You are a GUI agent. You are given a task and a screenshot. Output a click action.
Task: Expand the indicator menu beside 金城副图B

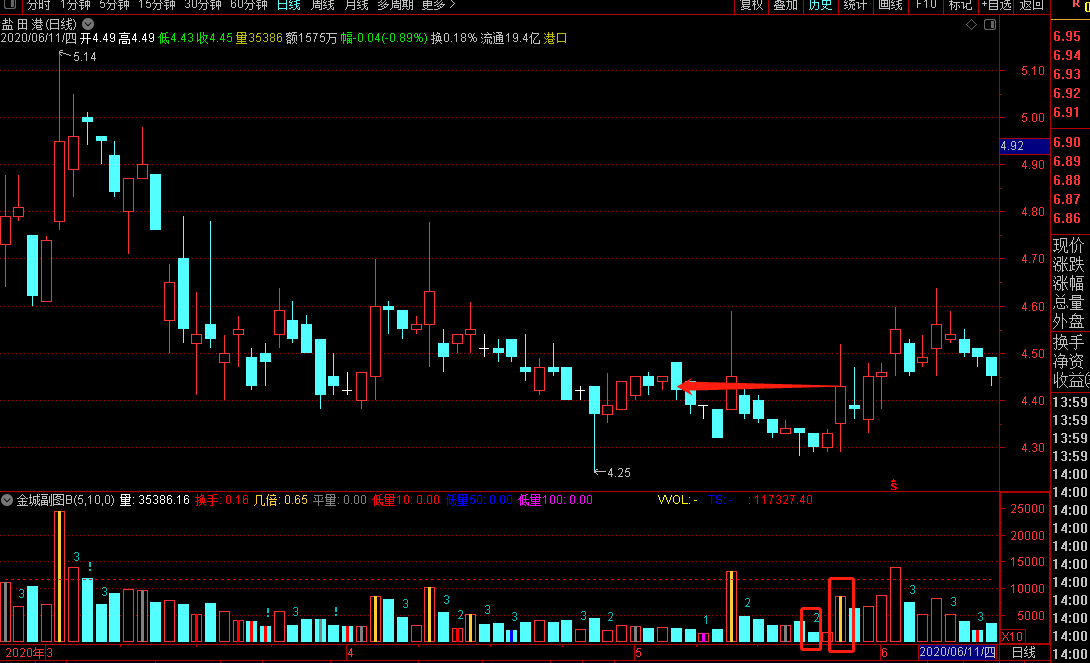(x=7, y=500)
